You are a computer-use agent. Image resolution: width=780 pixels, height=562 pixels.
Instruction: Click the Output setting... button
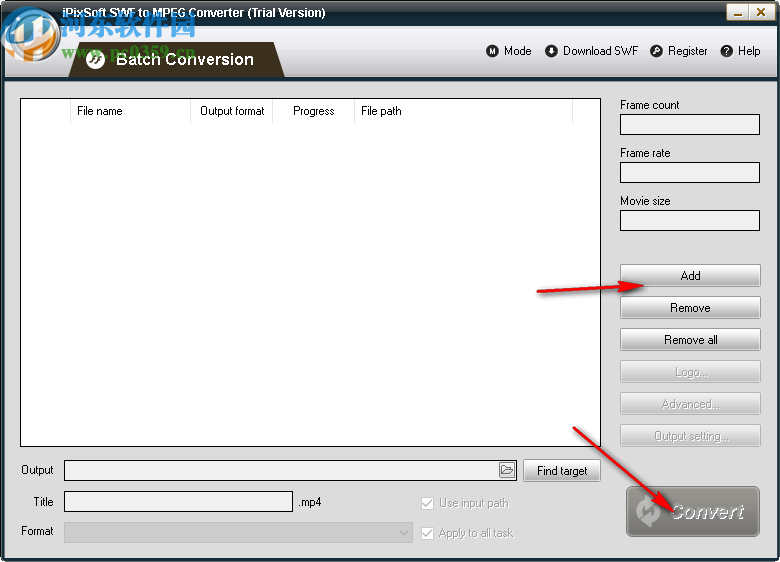click(690, 436)
